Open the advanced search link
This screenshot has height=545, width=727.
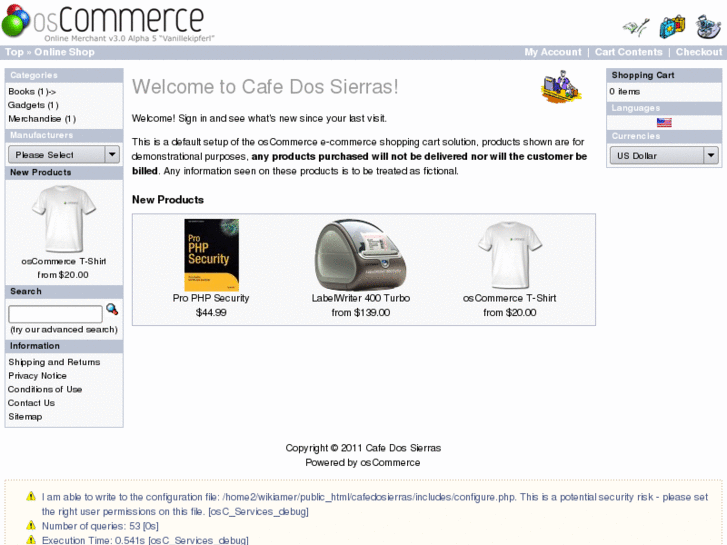pyautogui.click(x=64, y=329)
